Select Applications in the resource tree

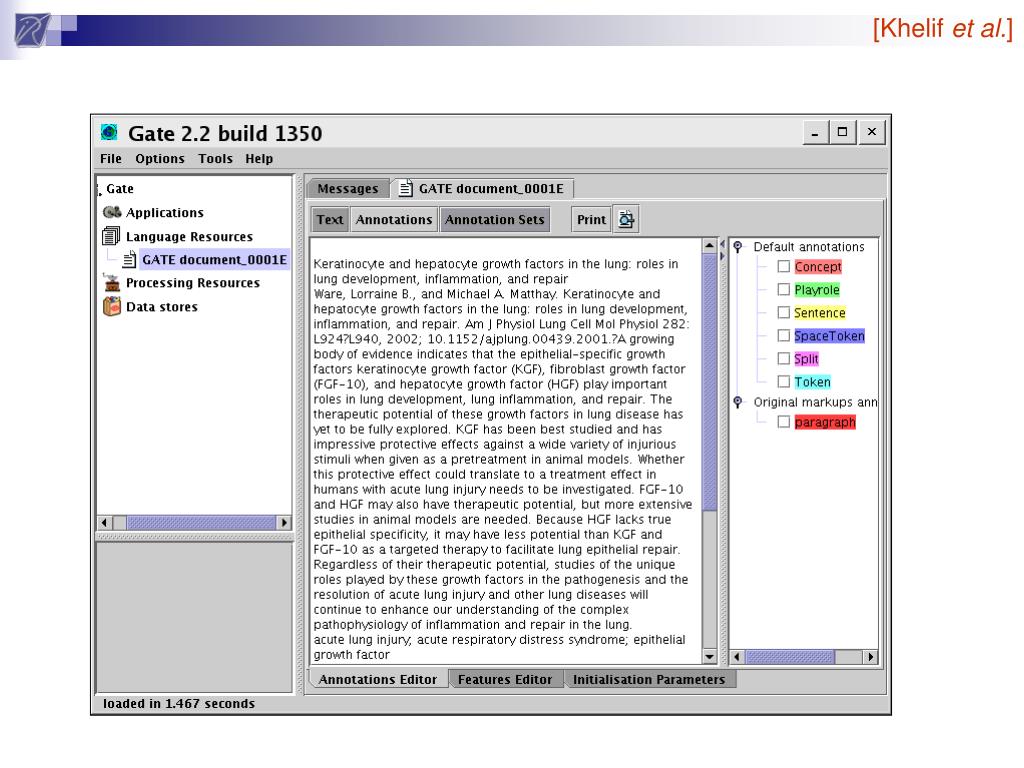(165, 212)
